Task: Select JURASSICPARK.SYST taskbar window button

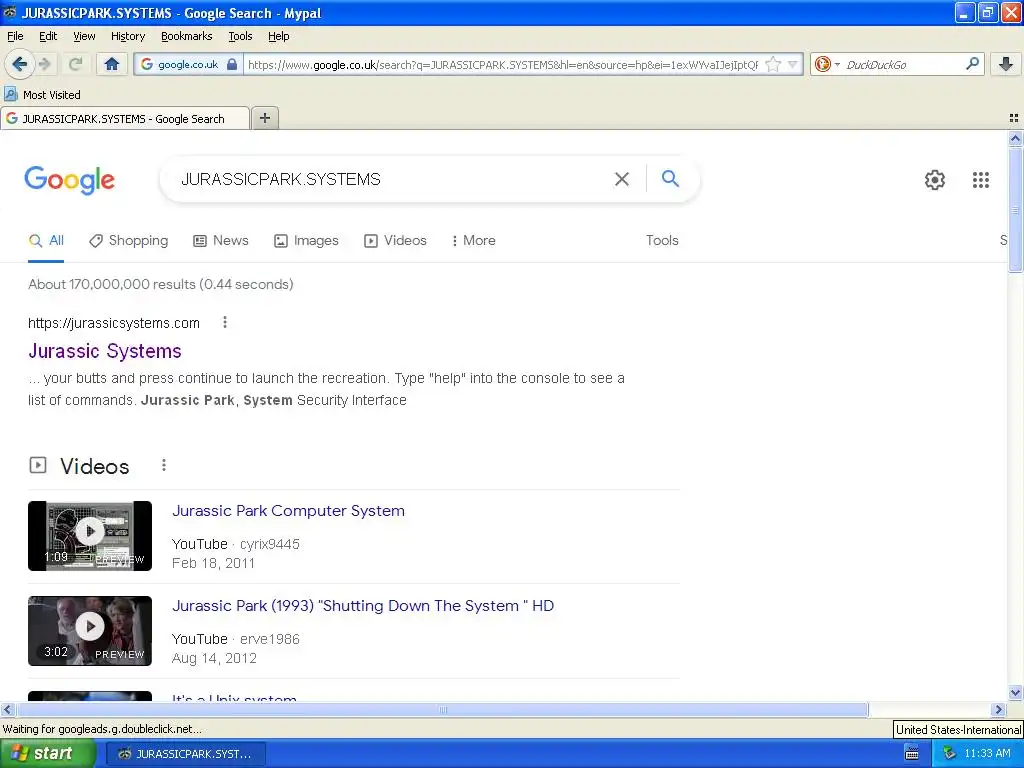Action: point(185,754)
